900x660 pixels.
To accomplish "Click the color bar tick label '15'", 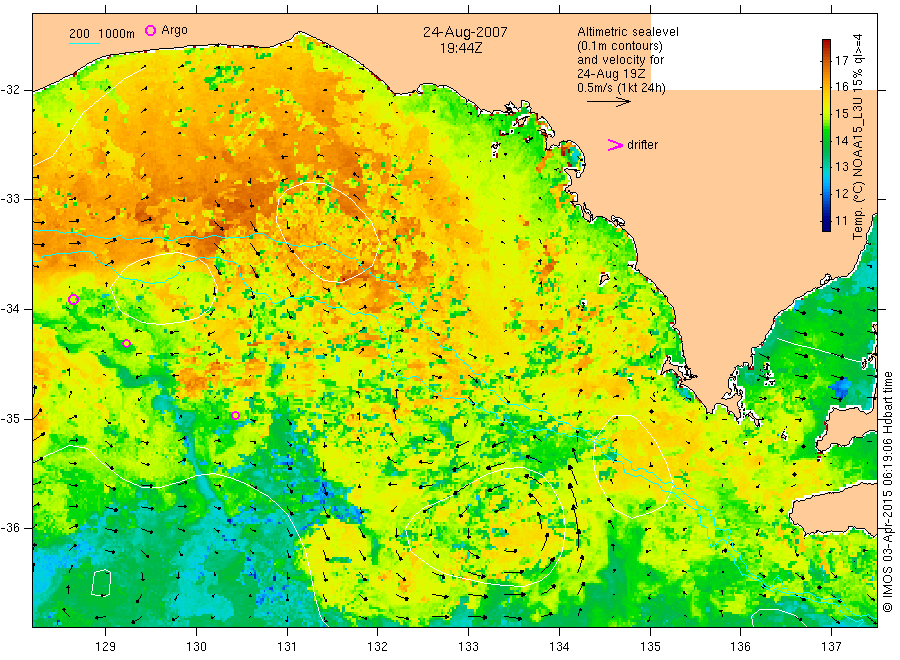I will 841,114.
